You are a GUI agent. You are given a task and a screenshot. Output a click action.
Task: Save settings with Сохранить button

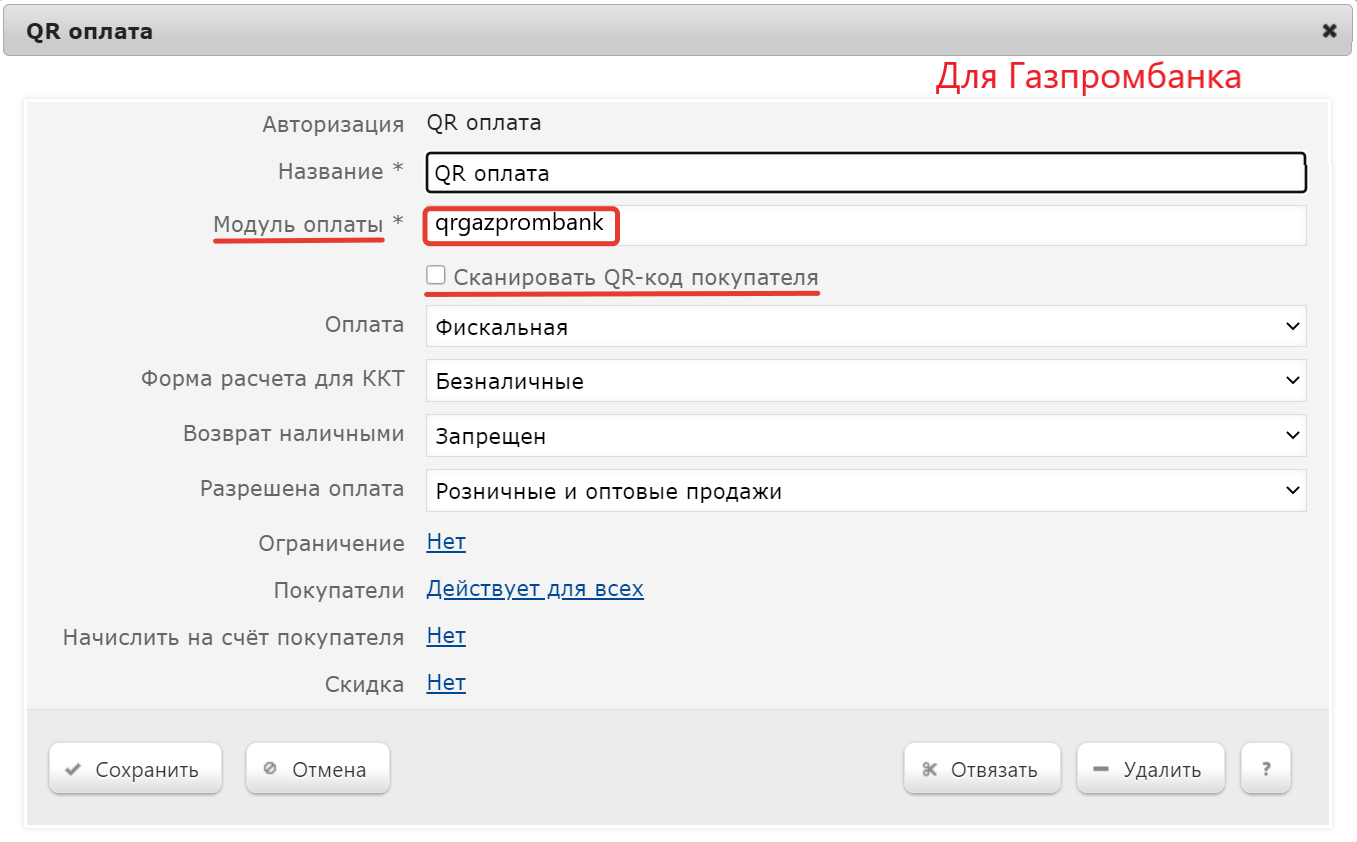(x=135, y=769)
